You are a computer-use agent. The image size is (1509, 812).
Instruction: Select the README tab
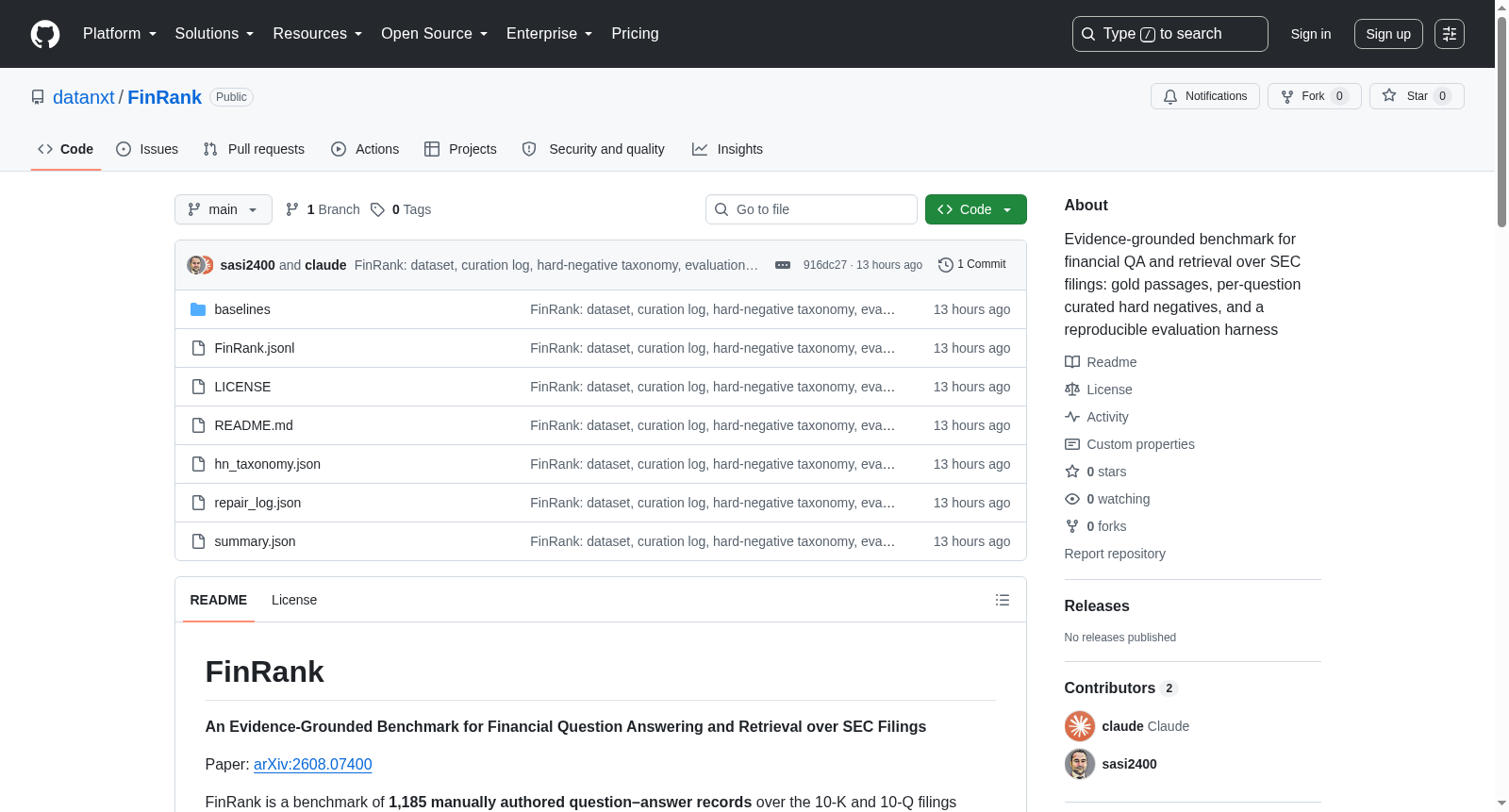[x=219, y=600]
